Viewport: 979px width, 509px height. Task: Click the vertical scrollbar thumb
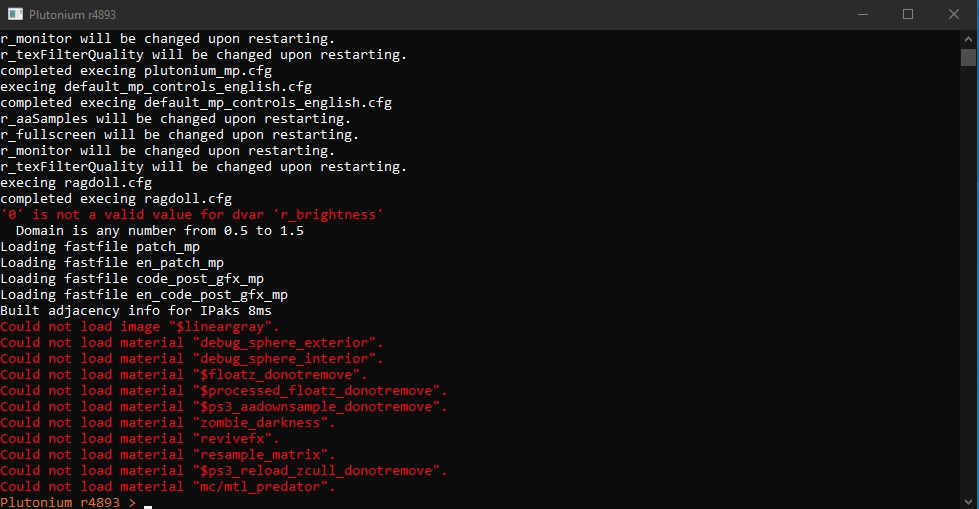point(968,57)
